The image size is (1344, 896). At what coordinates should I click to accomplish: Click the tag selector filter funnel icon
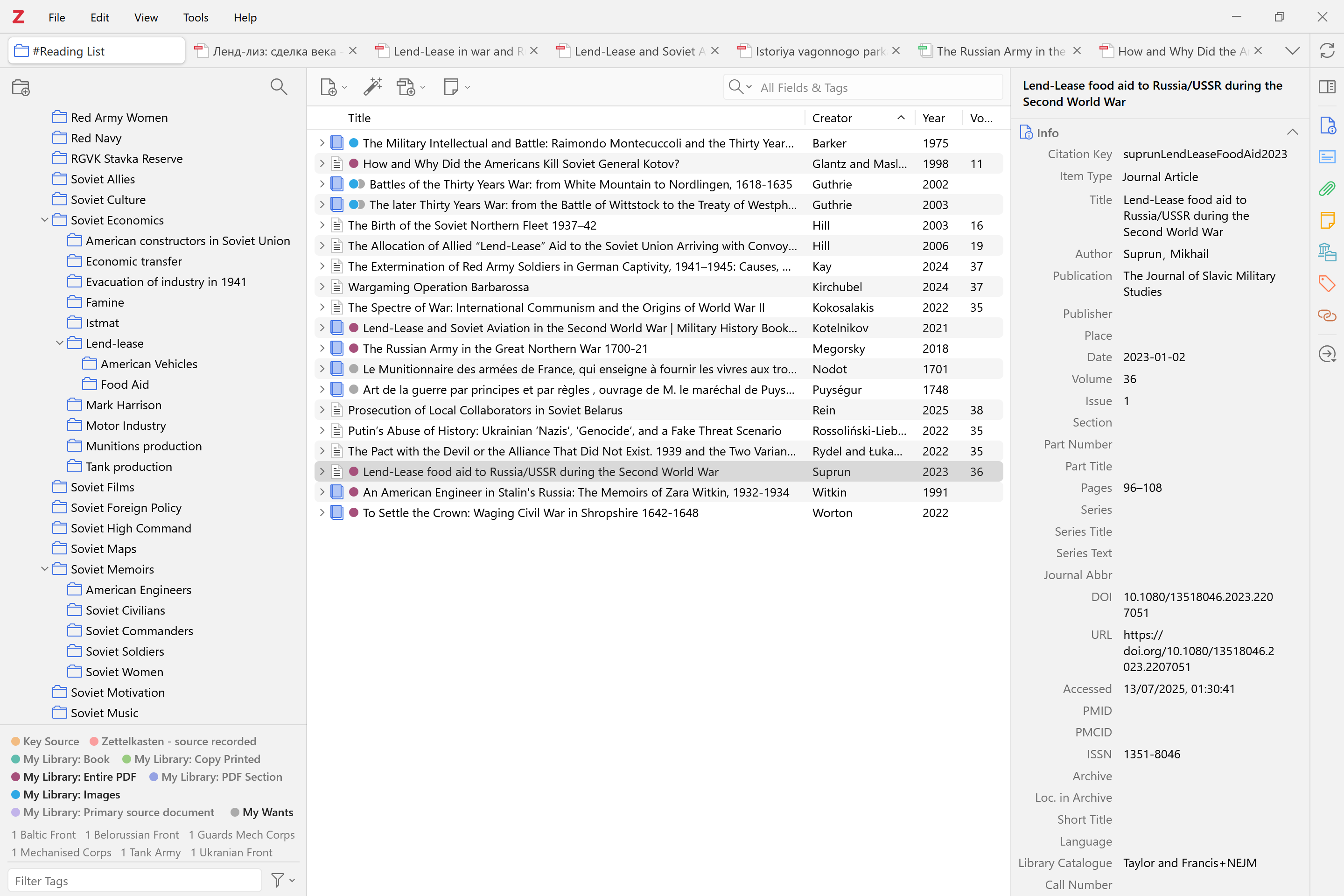point(277,880)
